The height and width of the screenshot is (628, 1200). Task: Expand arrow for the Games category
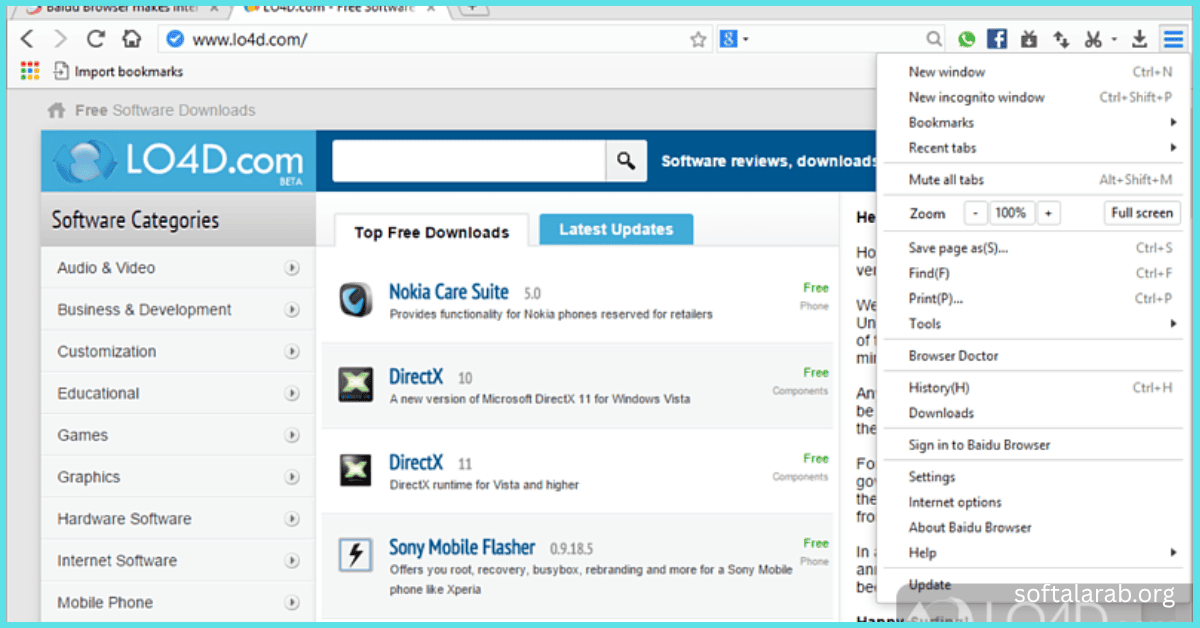pos(292,436)
